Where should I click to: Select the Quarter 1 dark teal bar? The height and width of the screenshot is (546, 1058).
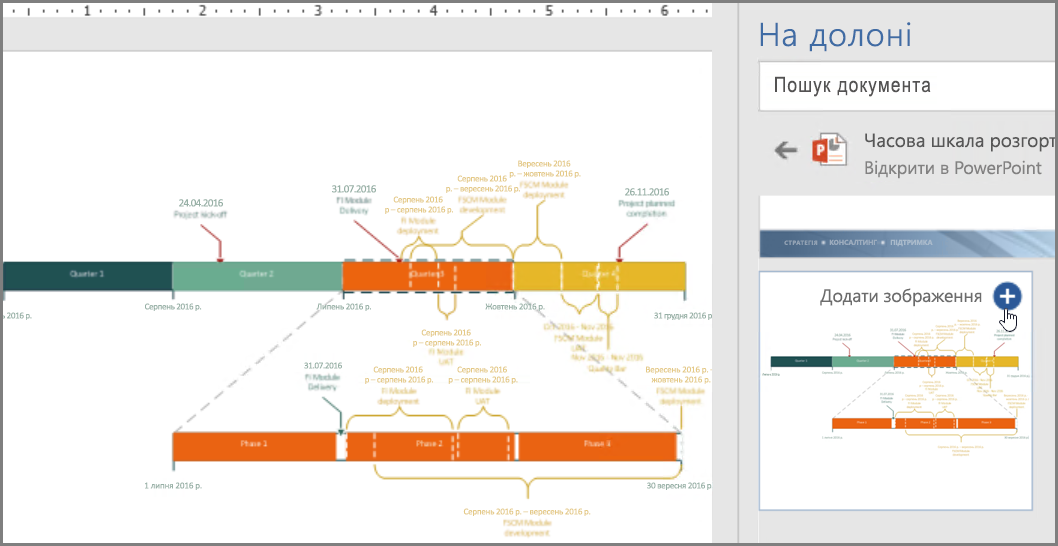(x=88, y=275)
